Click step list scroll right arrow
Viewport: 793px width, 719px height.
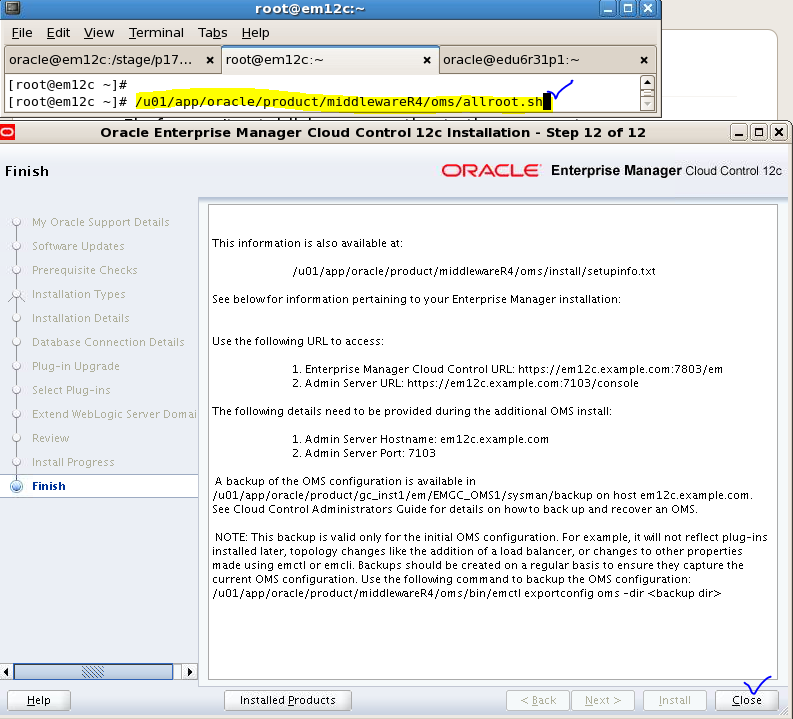[x=190, y=672]
